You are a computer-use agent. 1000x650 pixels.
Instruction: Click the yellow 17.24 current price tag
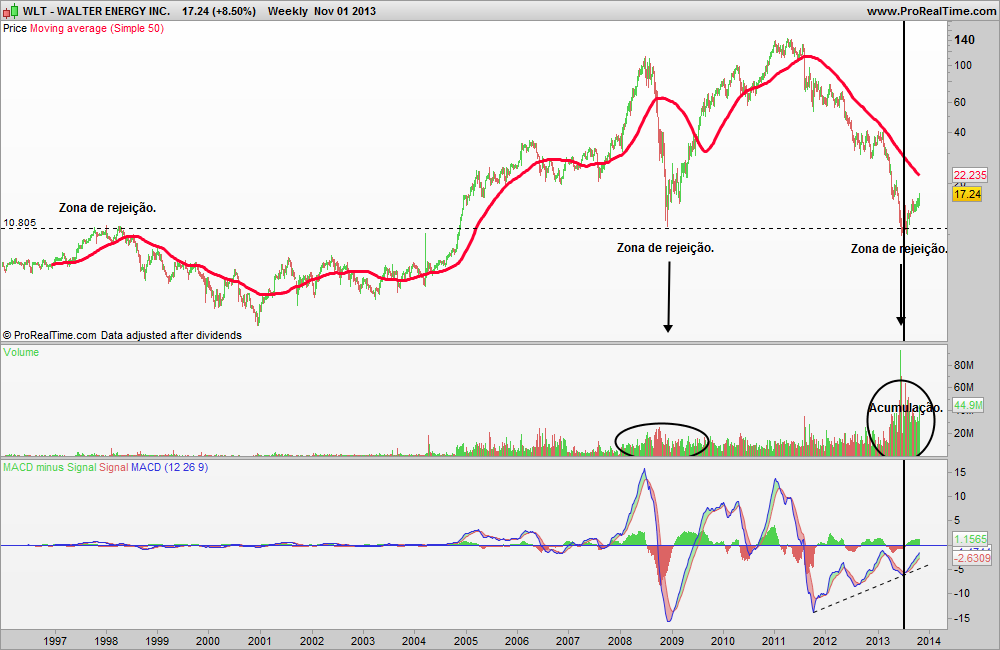click(967, 194)
